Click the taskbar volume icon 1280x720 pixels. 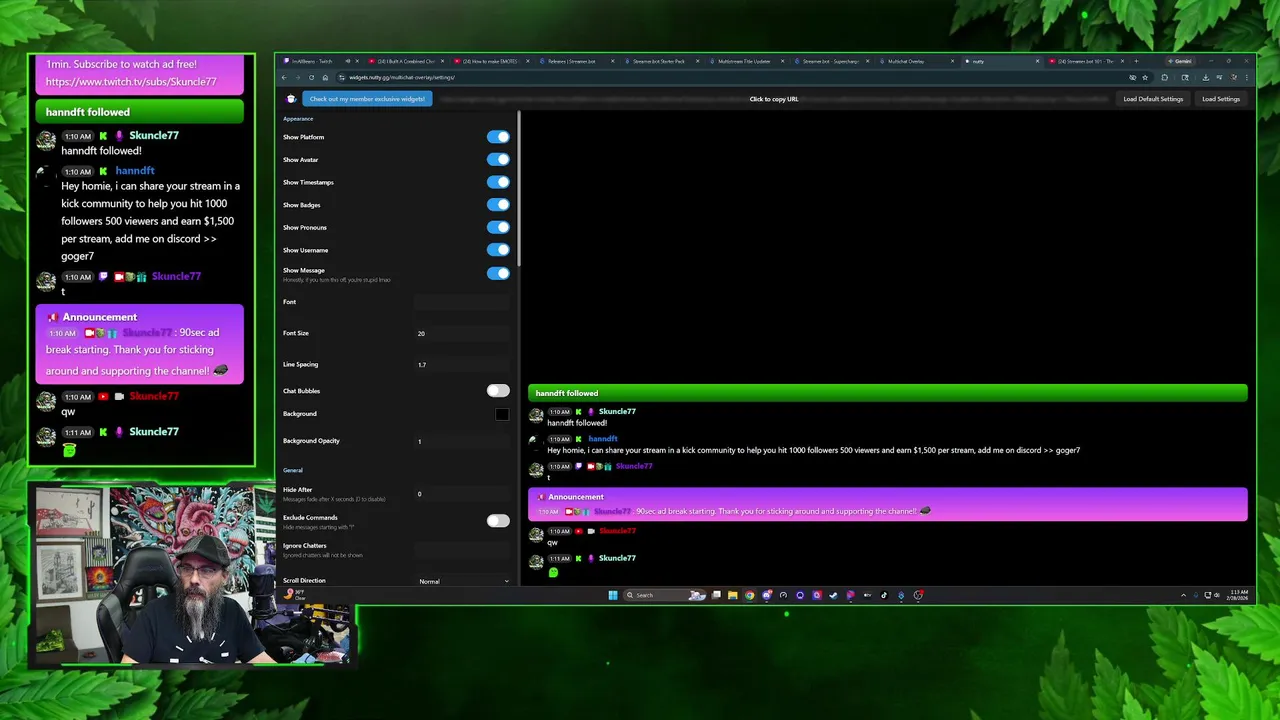(x=1216, y=595)
